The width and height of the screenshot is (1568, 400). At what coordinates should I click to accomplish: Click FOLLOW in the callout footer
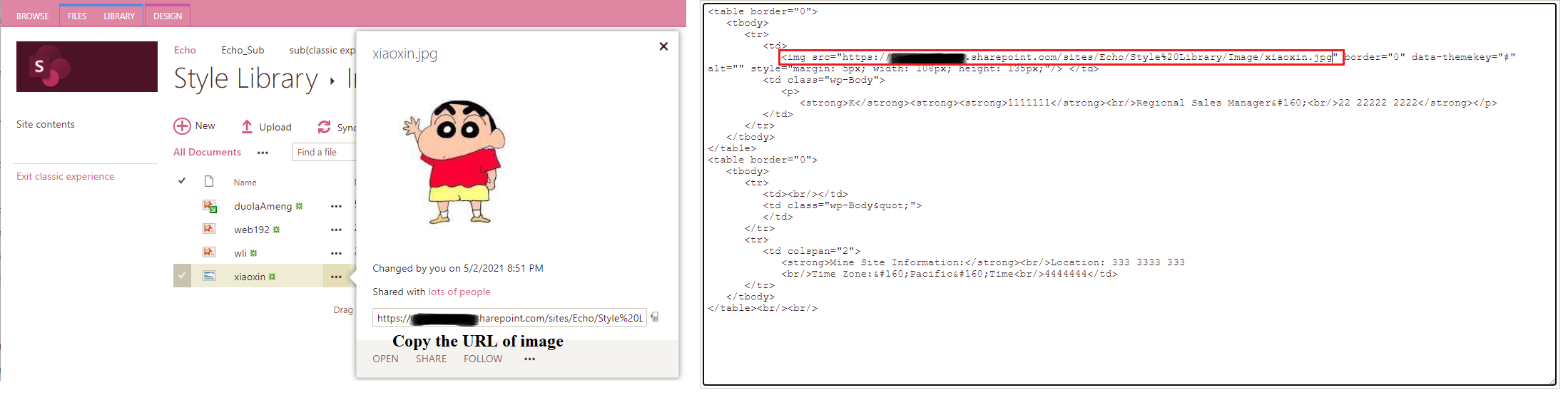[483, 359]
